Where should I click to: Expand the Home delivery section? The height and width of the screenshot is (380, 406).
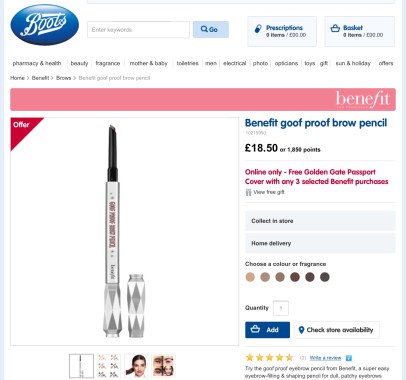click(320, 243)
